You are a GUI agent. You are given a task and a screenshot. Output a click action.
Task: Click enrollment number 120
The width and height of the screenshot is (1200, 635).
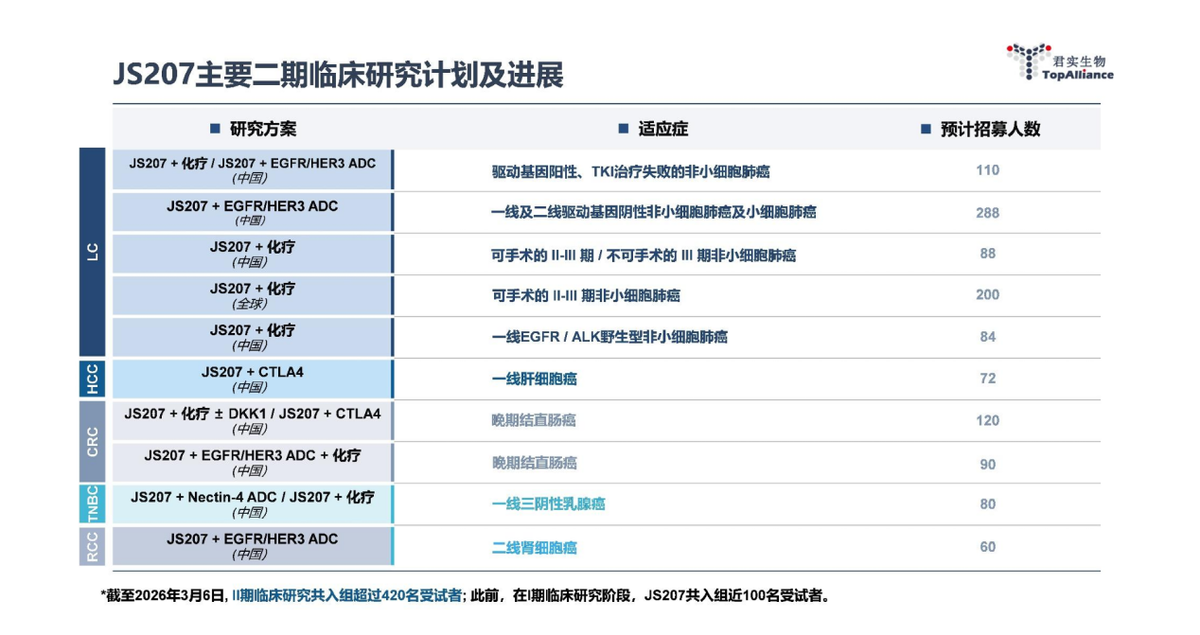(988, 420)
